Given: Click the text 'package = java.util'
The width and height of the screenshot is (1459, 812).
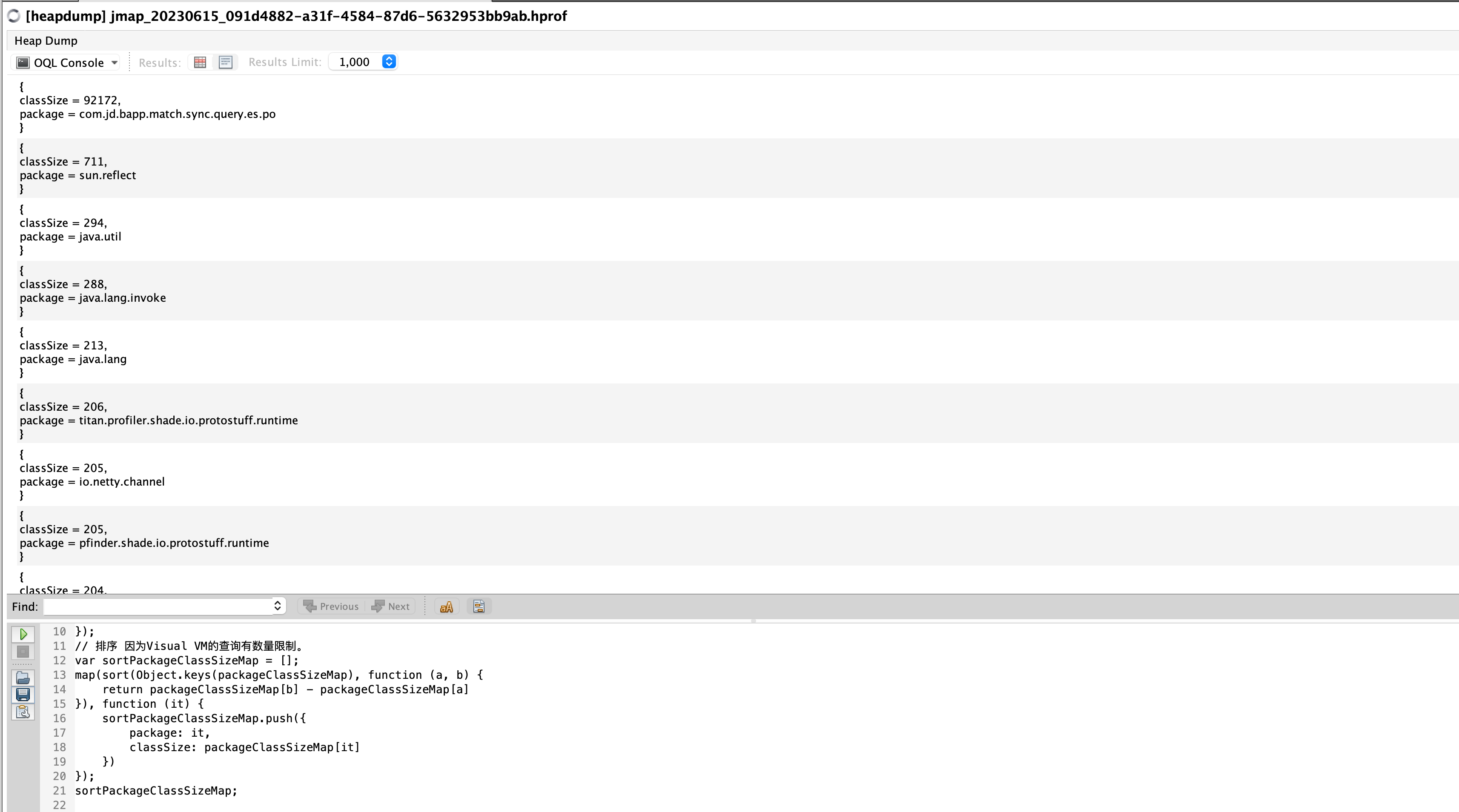Looking at the screenshot, I should pos(70,237).
